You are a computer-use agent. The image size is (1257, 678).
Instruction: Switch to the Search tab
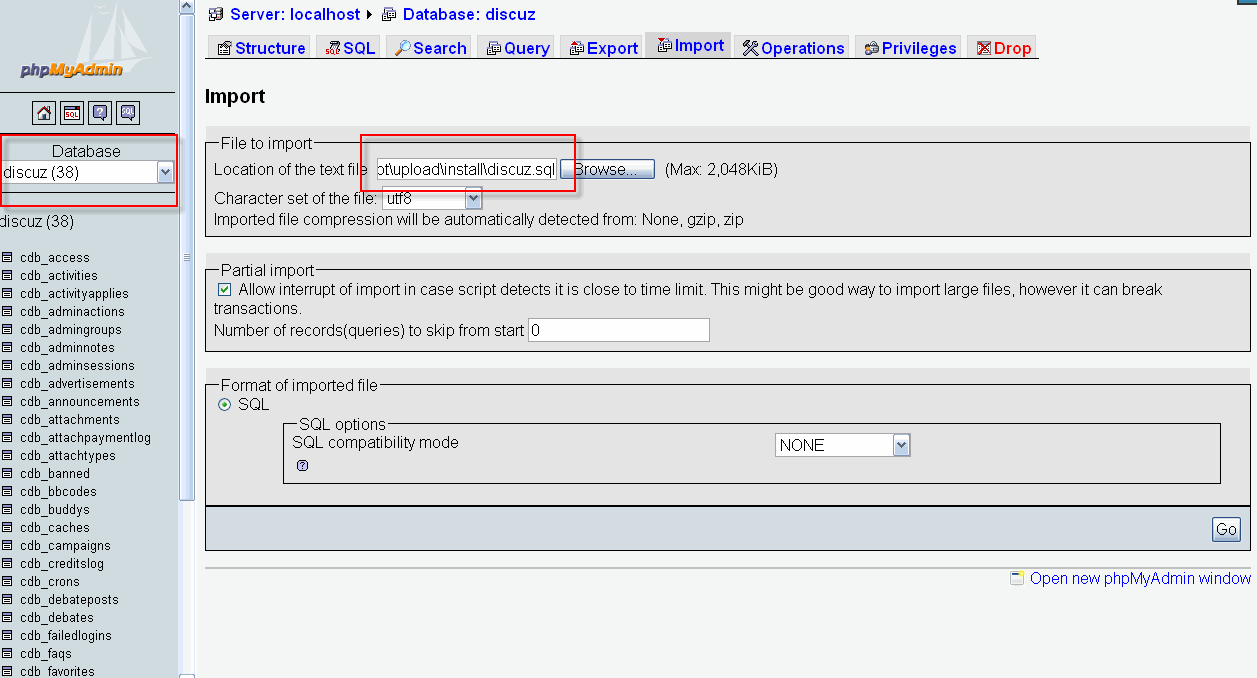tap(430, 48)
